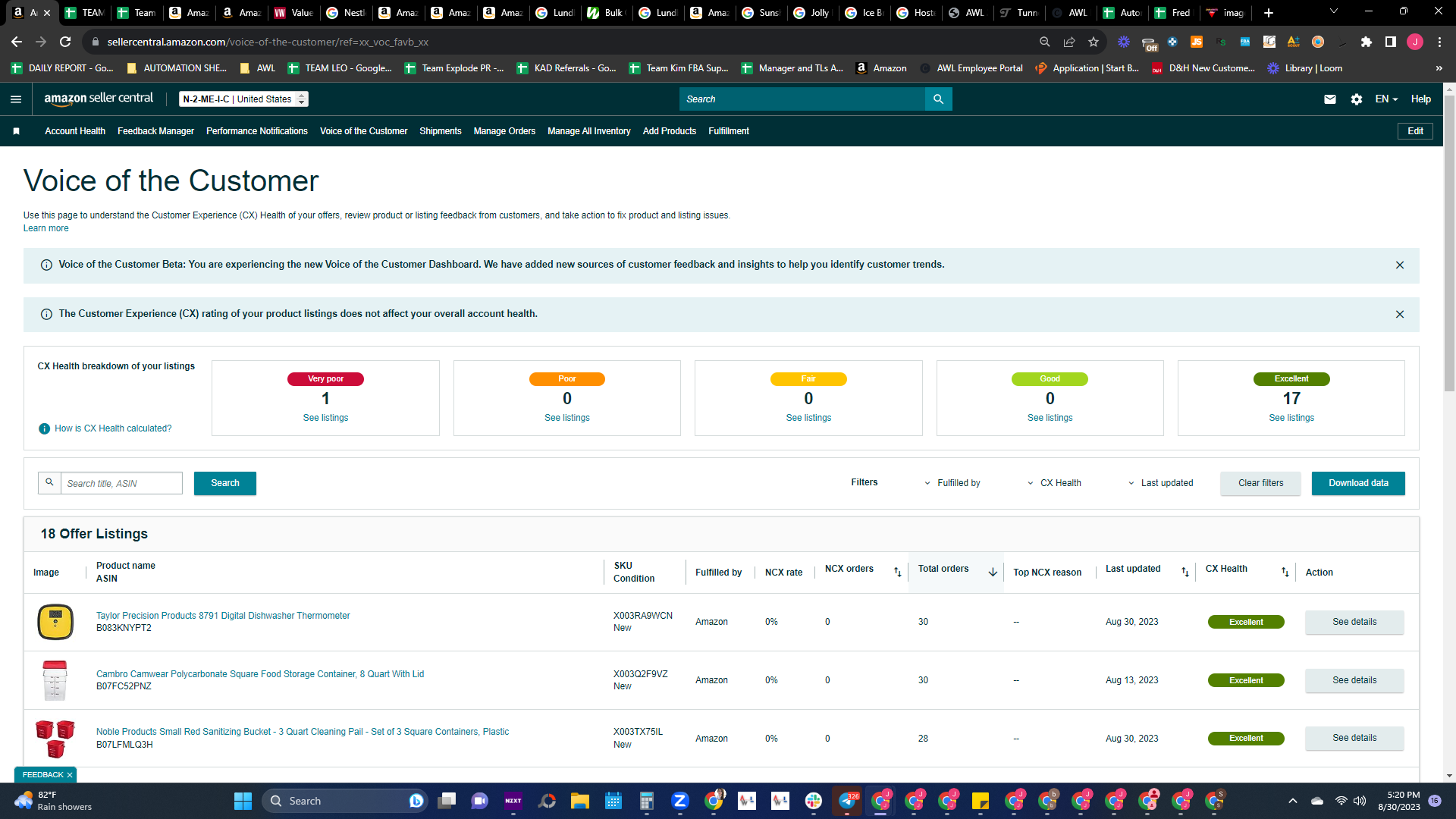Click the info icon beside How is CX Health calculated
This screenshot has width=1456, height=819.
[44, 428]
